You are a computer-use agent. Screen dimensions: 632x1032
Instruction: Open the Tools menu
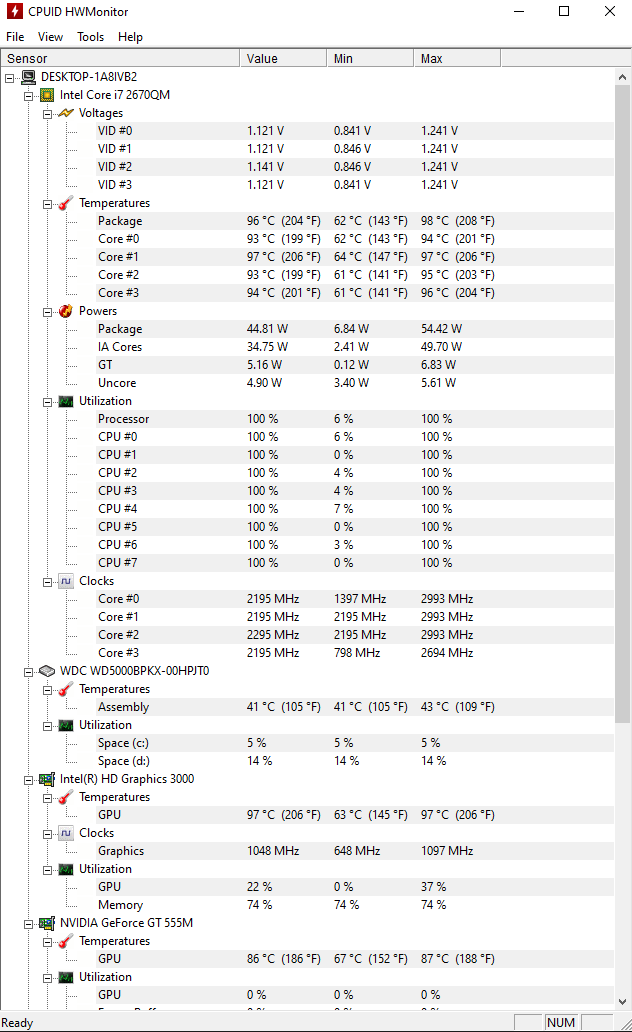[90, 37]
